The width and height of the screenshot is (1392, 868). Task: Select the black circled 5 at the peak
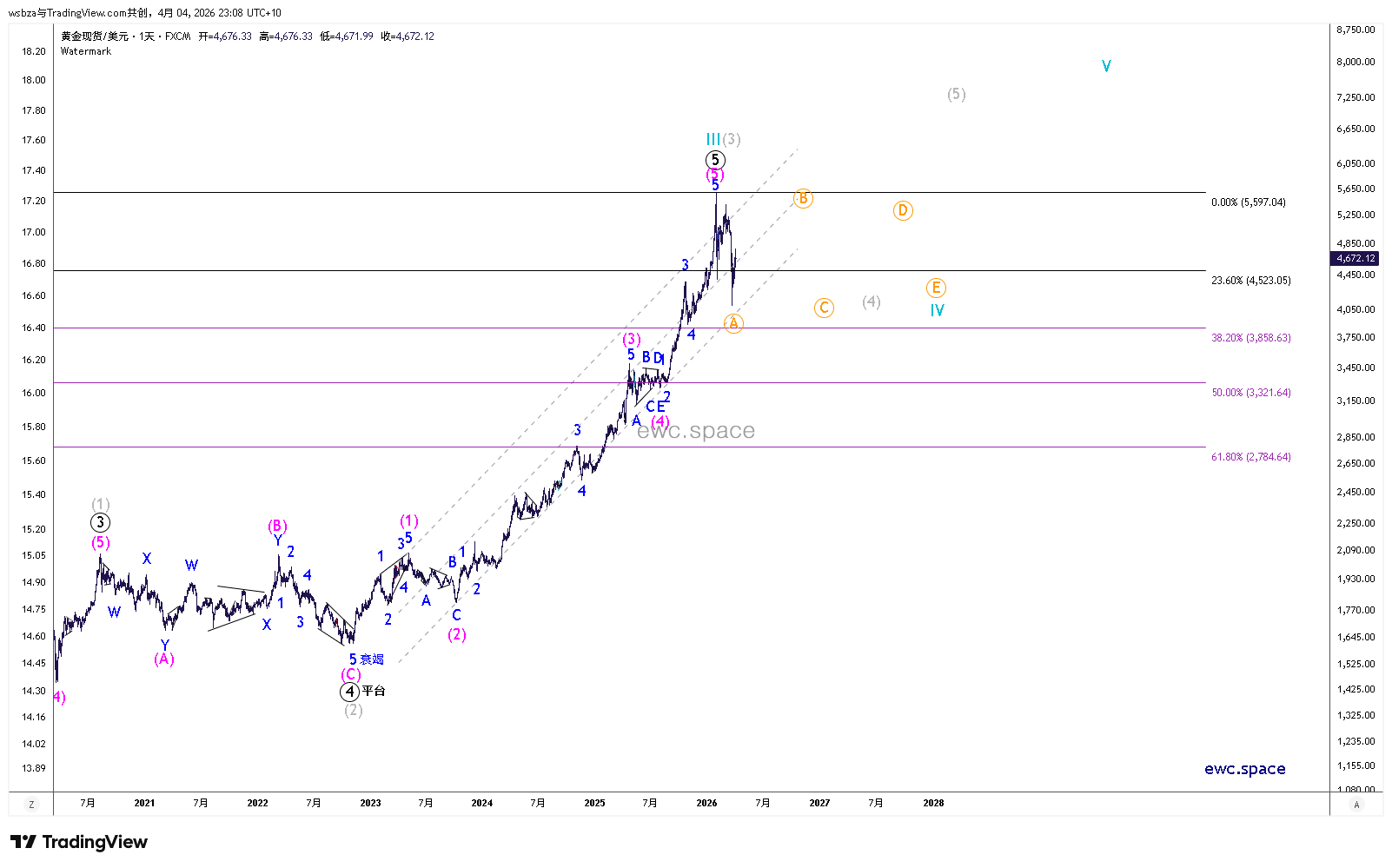pos(714,160)
